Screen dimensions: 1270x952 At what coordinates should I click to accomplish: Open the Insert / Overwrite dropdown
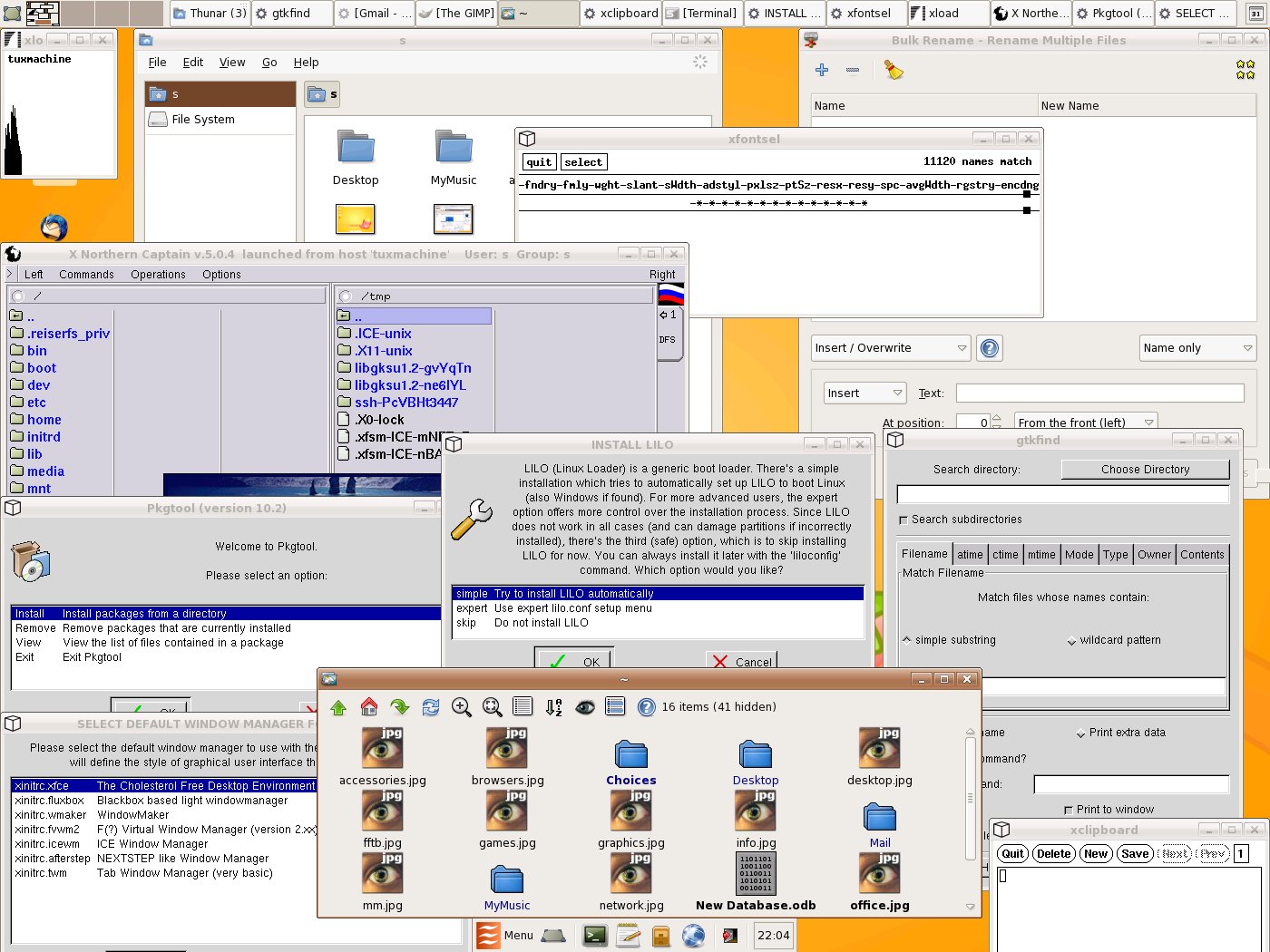[x=891, y=348]
